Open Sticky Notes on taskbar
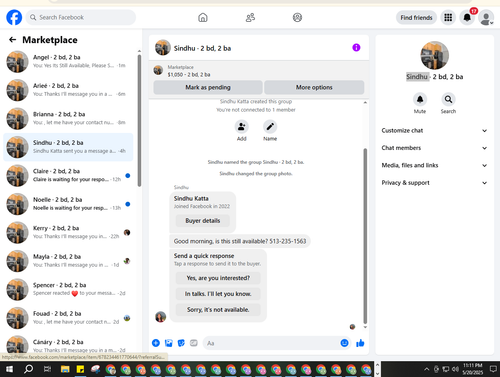Image resolution: width=500 pixels, height=377 pixels. pos(80,369)
